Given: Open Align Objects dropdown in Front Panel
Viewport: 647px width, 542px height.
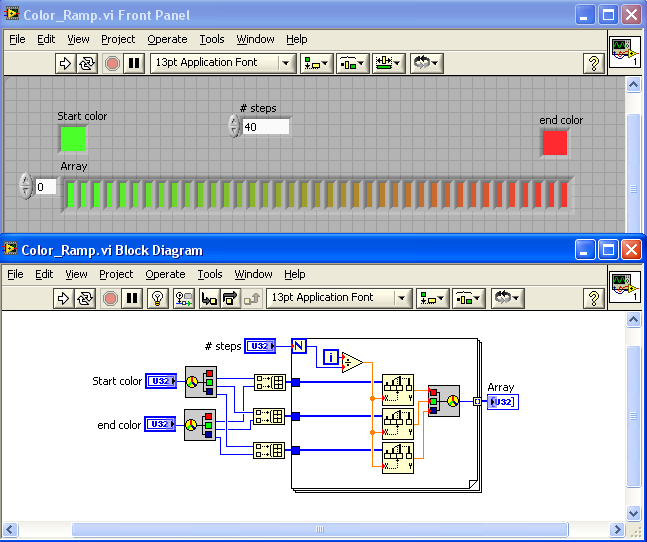Looking at the screenshot, I should pyautogui.click(x=319, y=63).
